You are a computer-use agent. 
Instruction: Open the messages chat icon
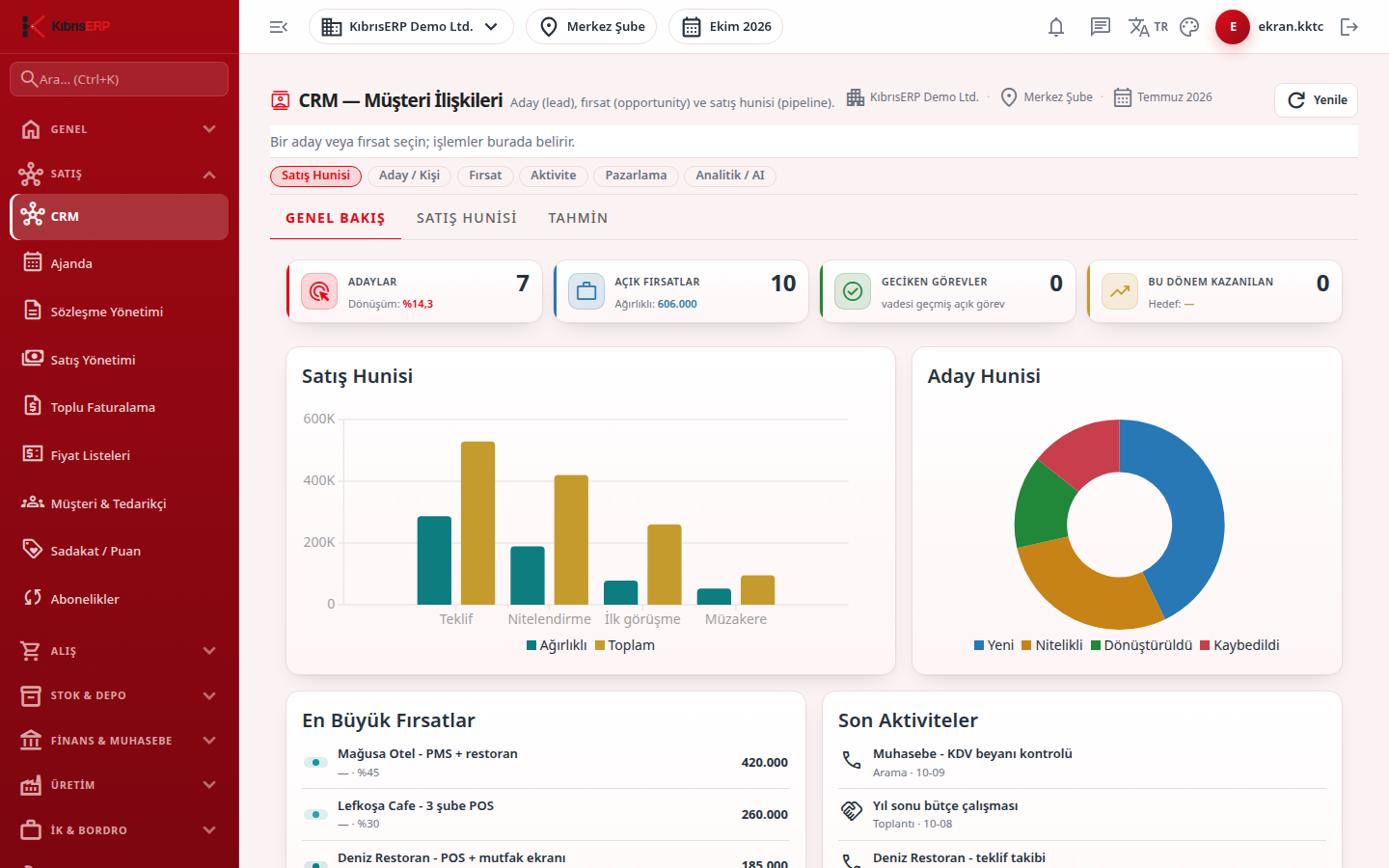click(1101, 27)
